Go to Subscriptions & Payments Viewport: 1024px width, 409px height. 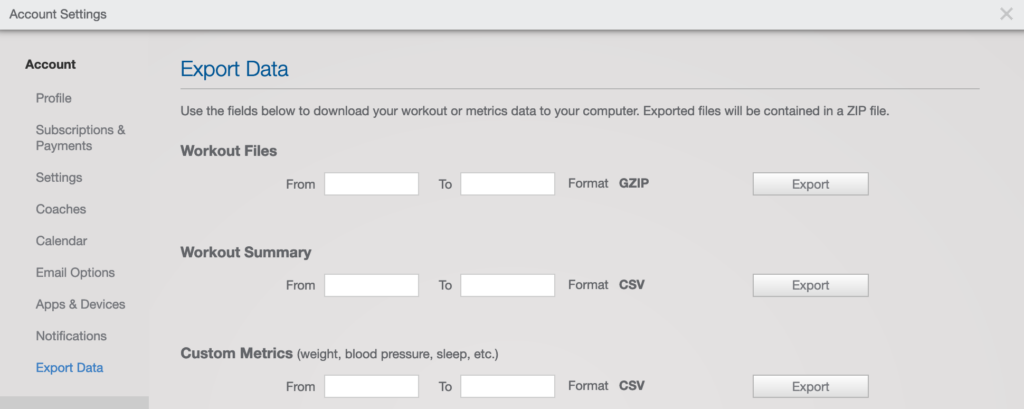pyautogui.click(x=80, y=138)
